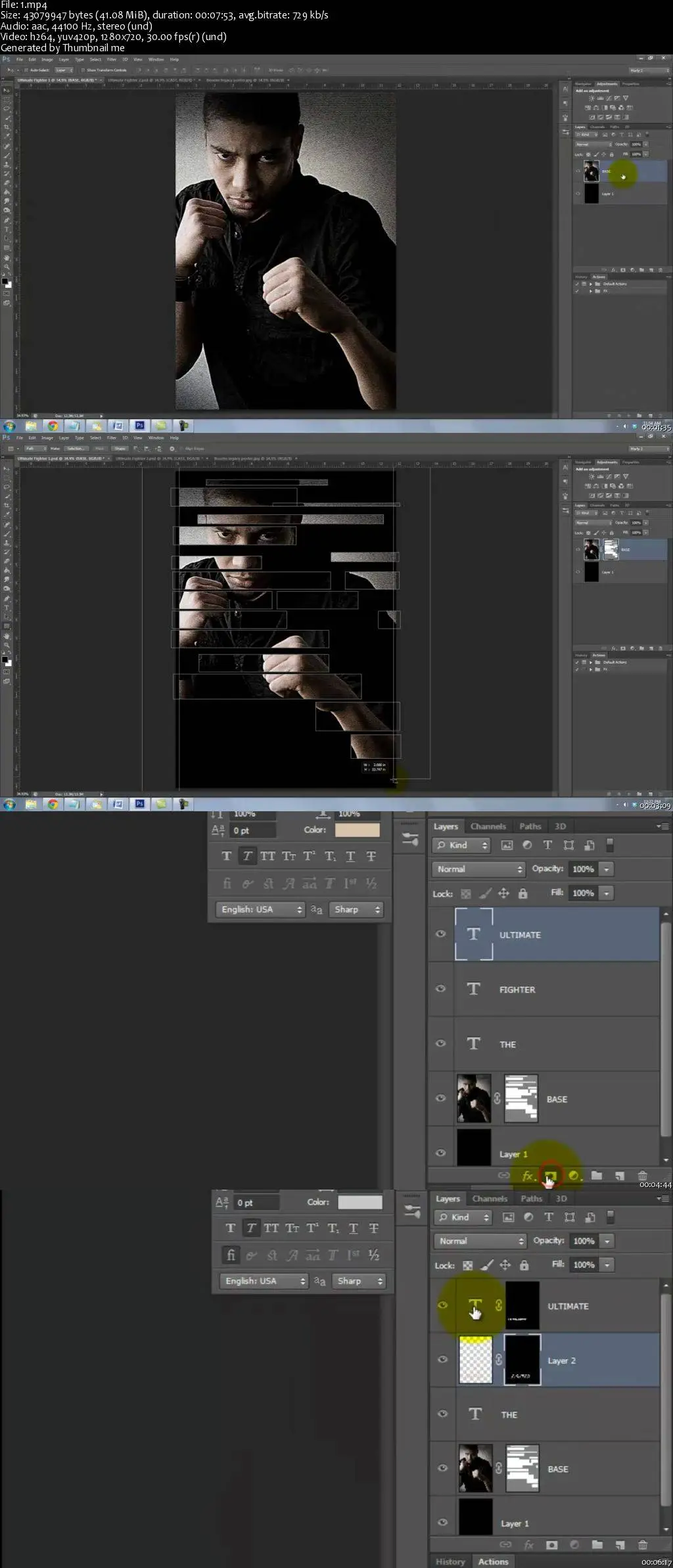
Task: Click Link Layers icon in 00:04:44 frame
Action: click(x=504, y=1175)
